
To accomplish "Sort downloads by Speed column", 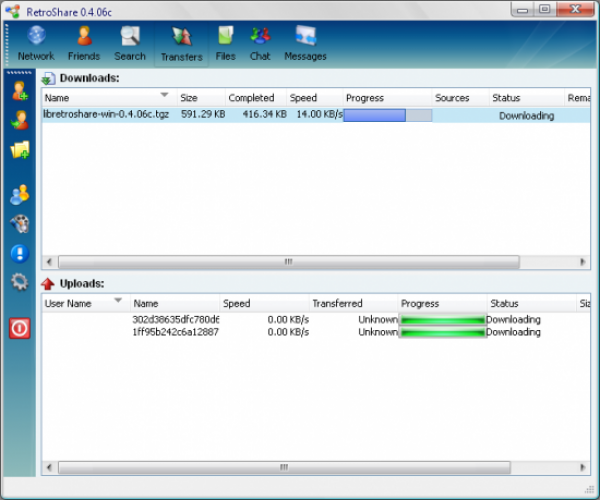I will coord(315,98).
